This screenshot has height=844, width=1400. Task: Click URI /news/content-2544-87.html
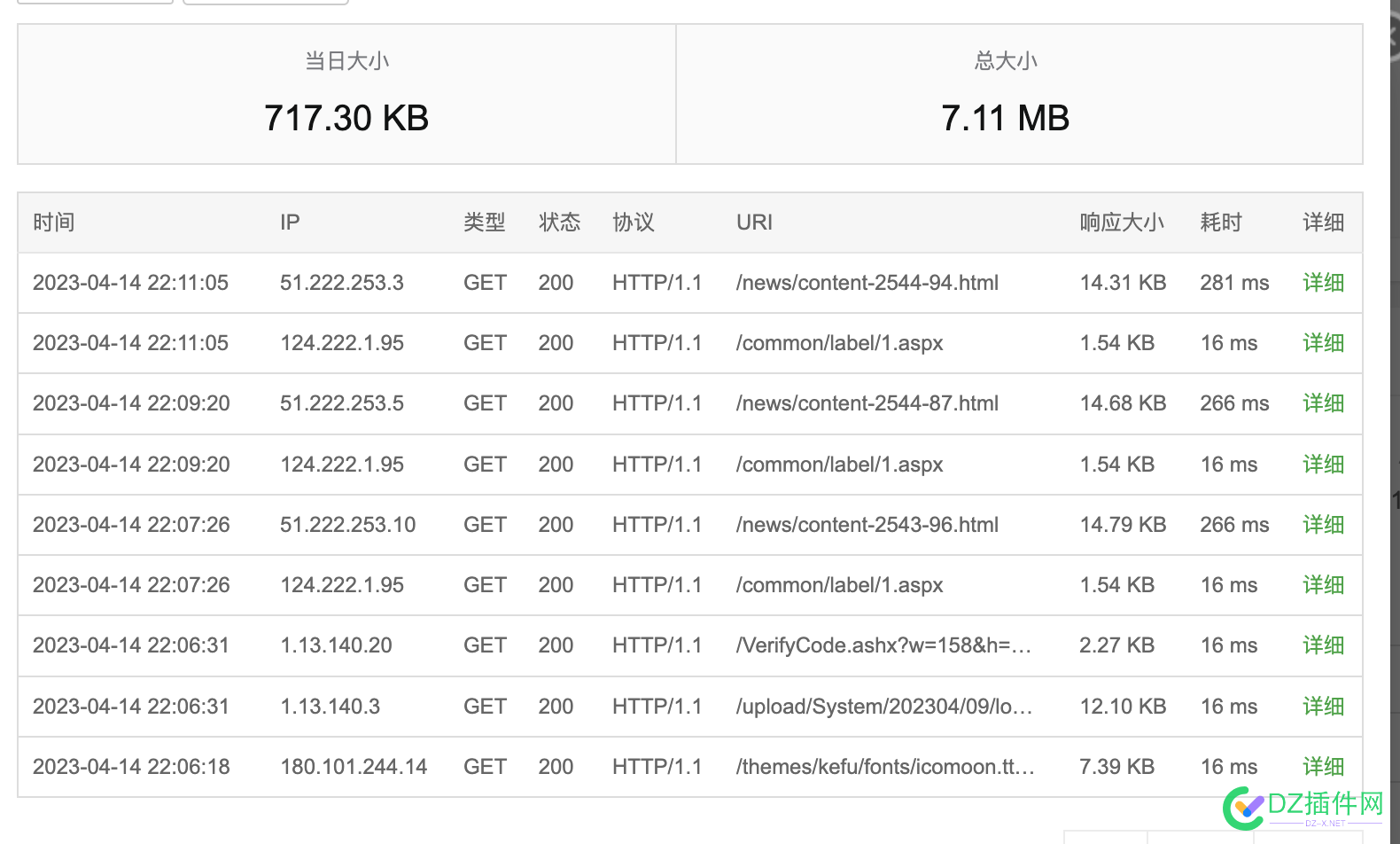point(867,403)
